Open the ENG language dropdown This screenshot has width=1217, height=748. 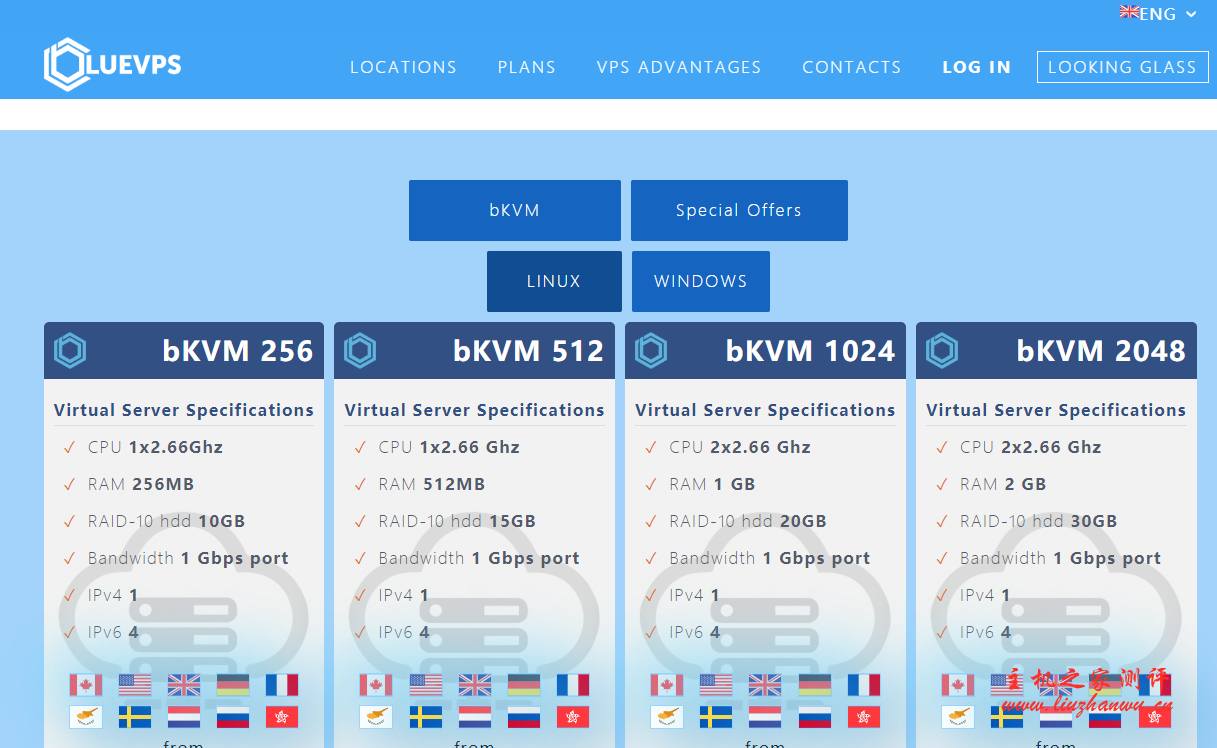[x=1168, y=14]
